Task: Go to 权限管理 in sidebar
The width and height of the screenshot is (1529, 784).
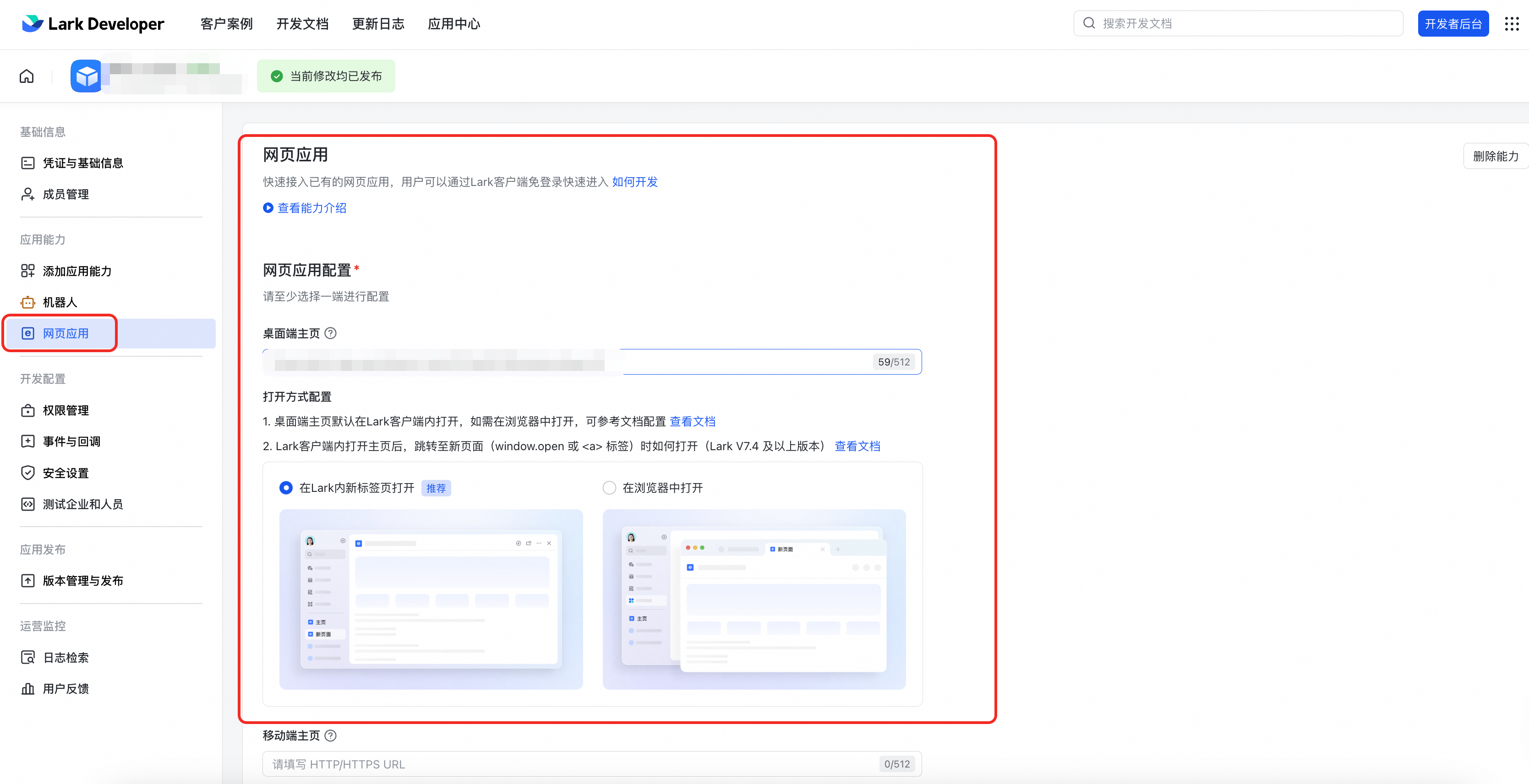Action: [66, 410]
